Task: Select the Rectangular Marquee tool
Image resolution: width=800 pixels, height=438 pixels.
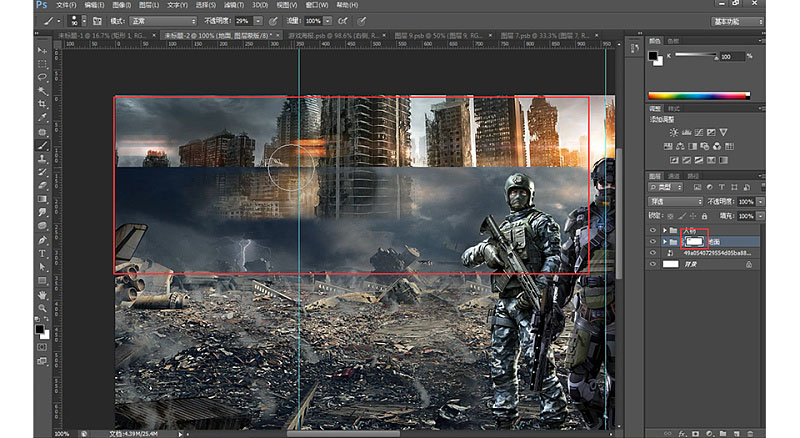Action: click(x=42, y=64)
